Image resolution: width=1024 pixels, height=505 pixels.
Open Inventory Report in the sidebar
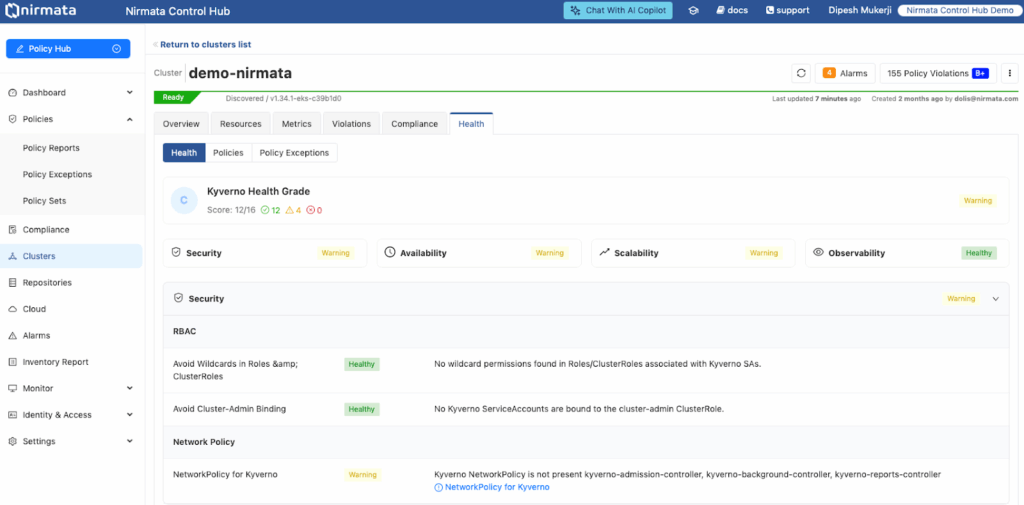tap(55, 362)
